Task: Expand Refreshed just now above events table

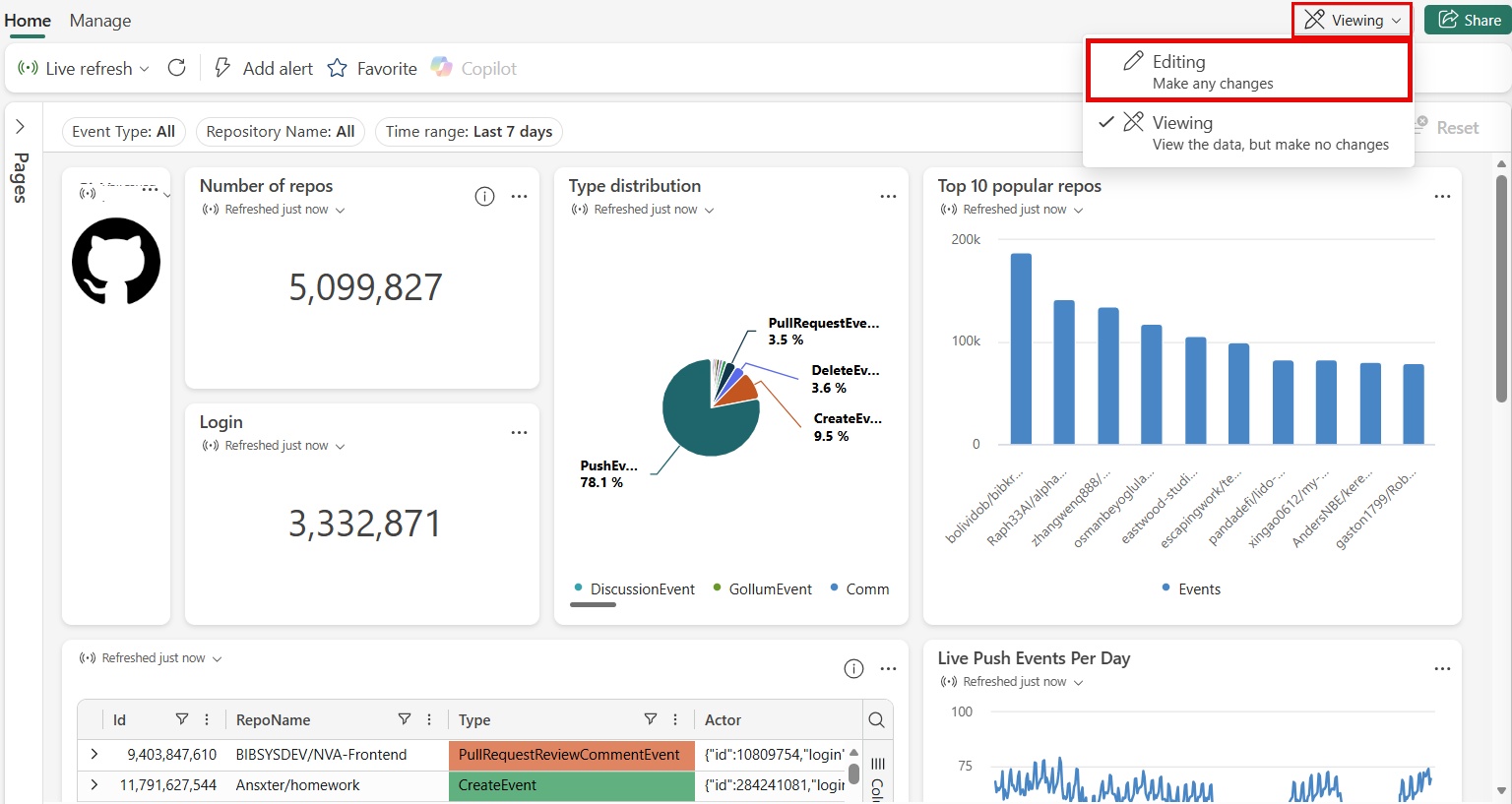Action: click(152, 658)
